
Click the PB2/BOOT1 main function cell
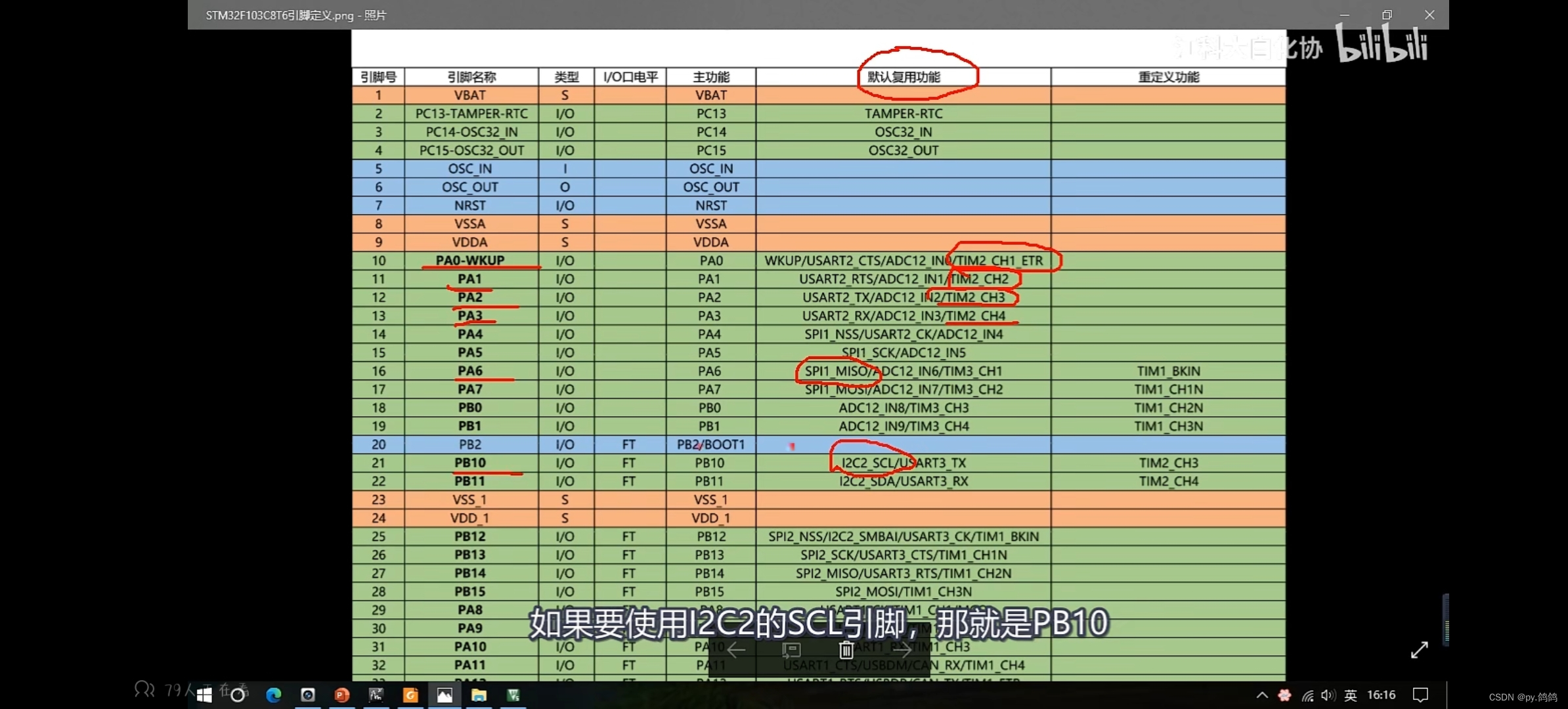point(711,444)
